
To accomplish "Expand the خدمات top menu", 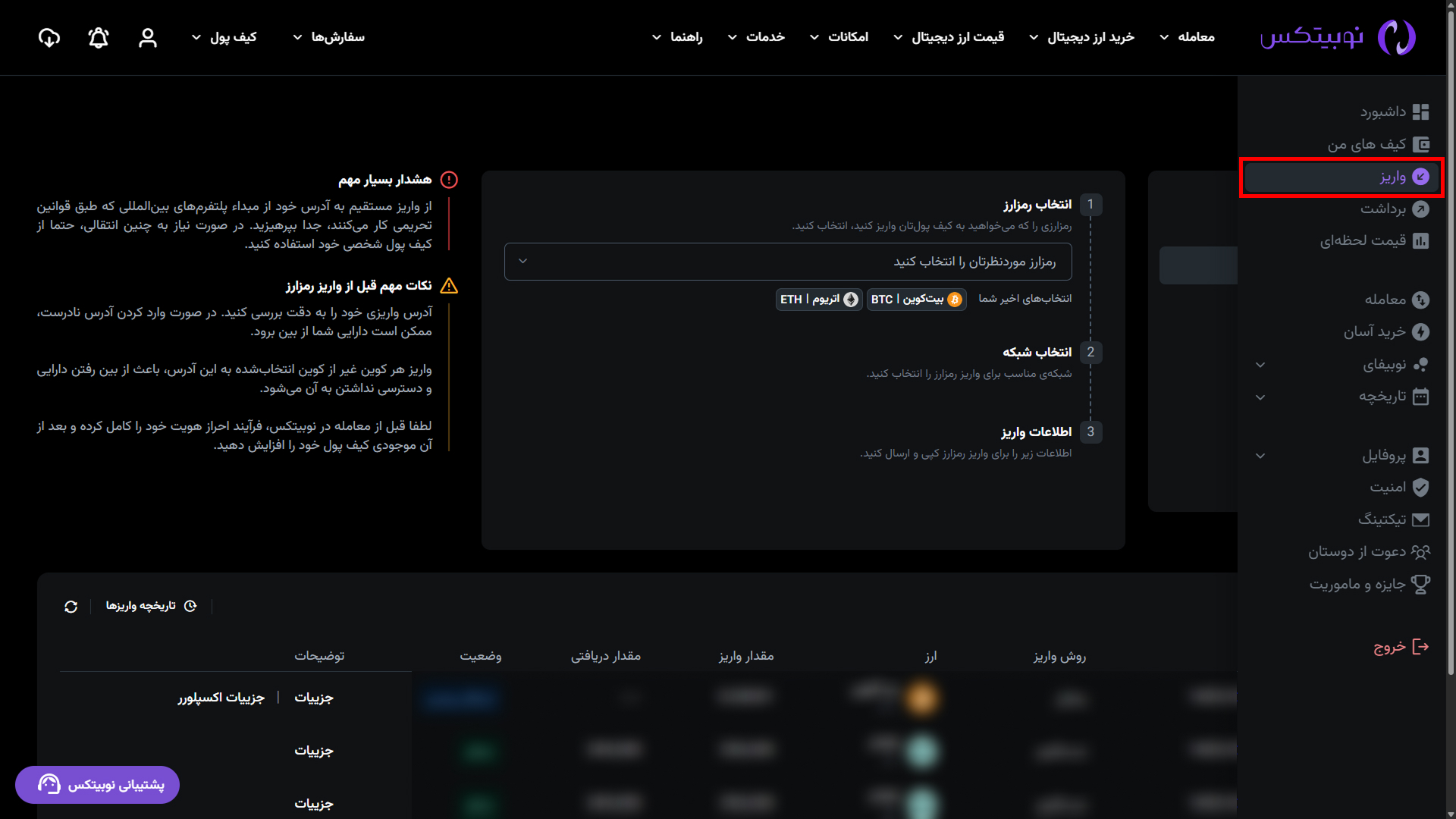I will point(756,37).
